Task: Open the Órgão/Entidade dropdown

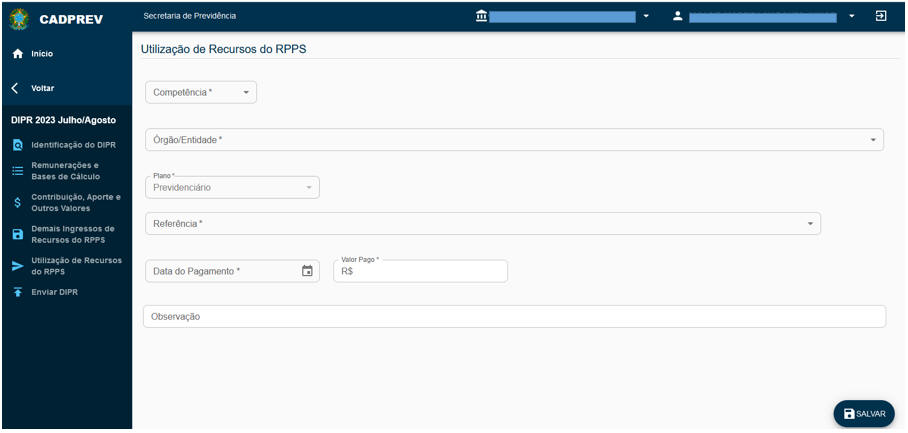Action: [x=872, y=140]
